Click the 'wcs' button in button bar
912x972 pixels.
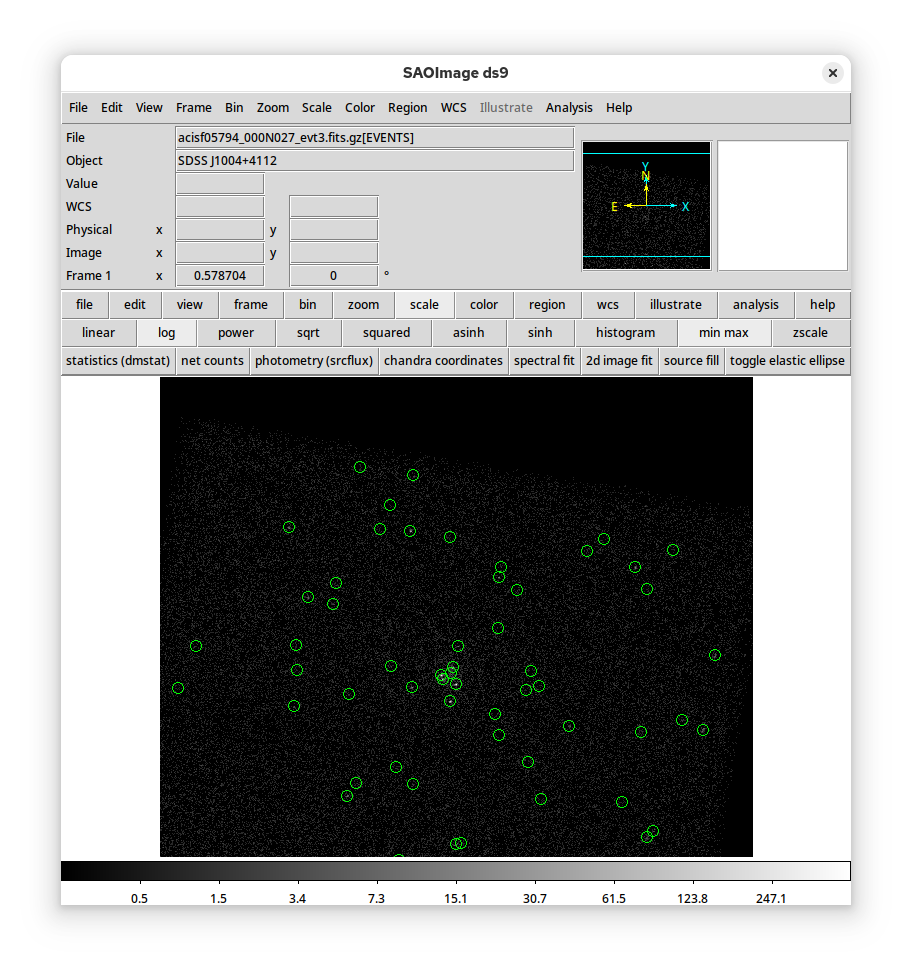point(608,305)
